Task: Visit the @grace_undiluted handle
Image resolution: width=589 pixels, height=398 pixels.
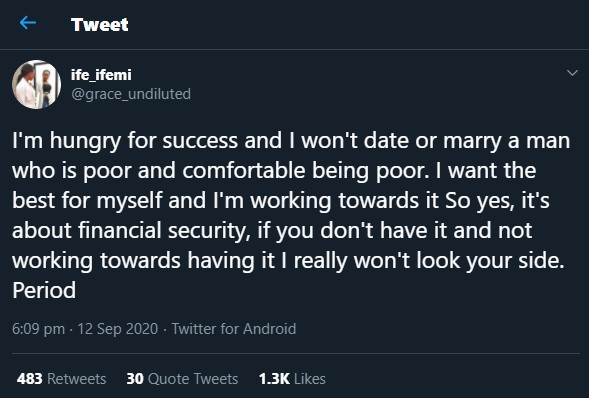Action: 131,94
